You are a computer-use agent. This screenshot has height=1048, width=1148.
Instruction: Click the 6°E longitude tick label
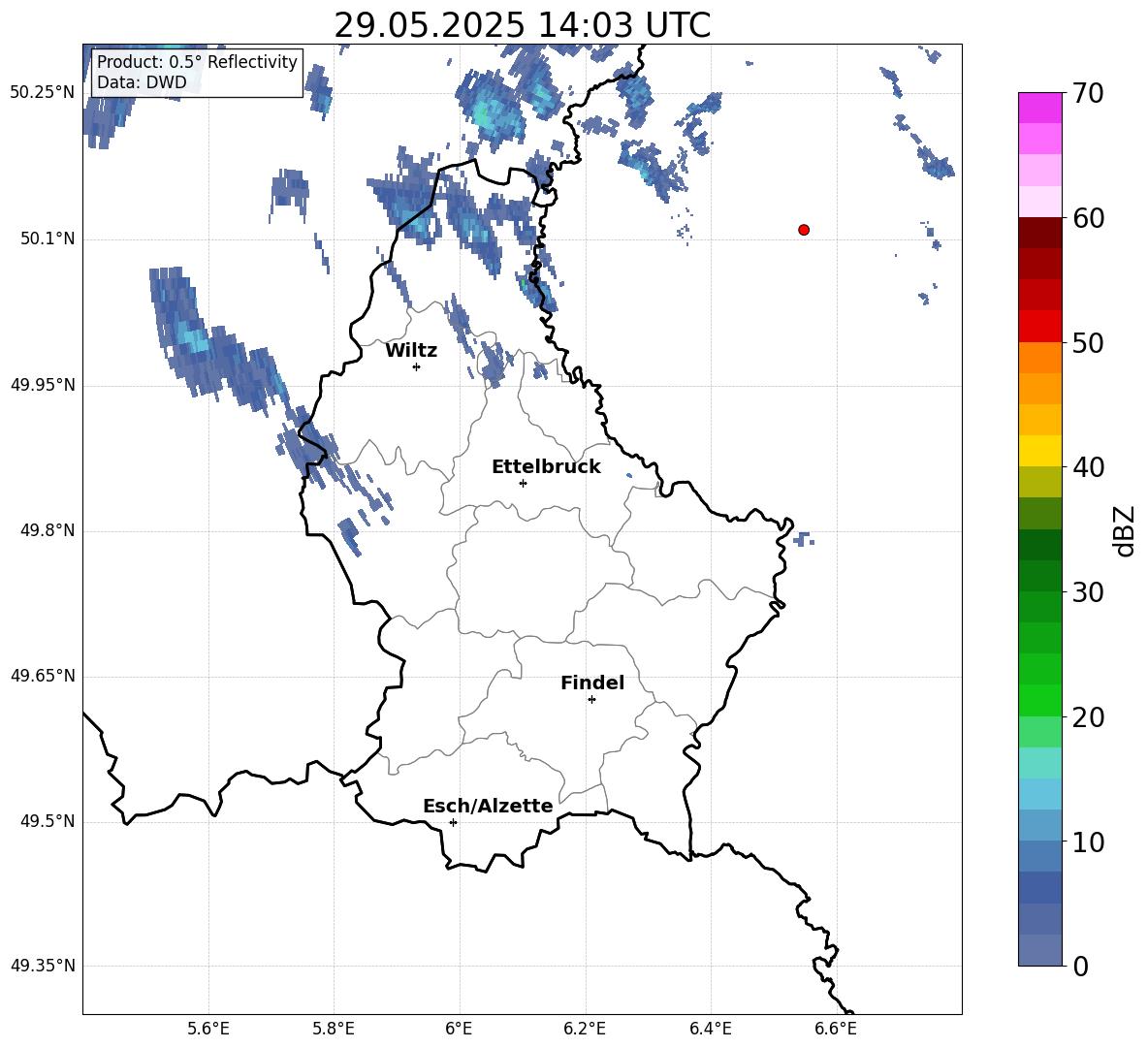pos(459,1029)
